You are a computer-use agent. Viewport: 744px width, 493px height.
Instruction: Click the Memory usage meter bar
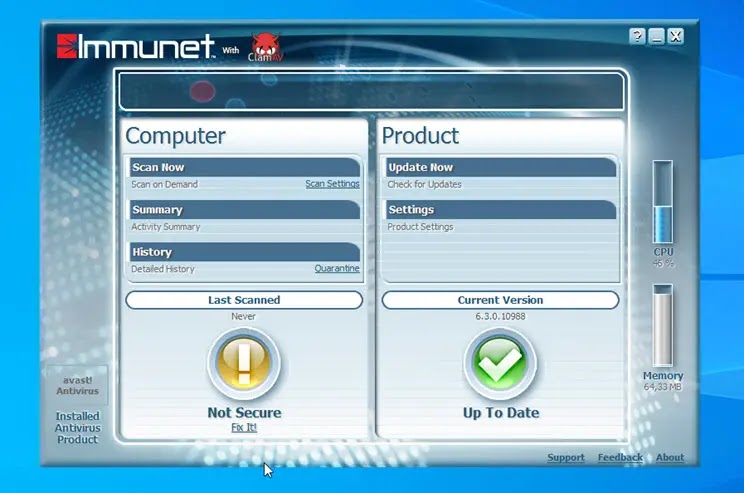(663, 326)
